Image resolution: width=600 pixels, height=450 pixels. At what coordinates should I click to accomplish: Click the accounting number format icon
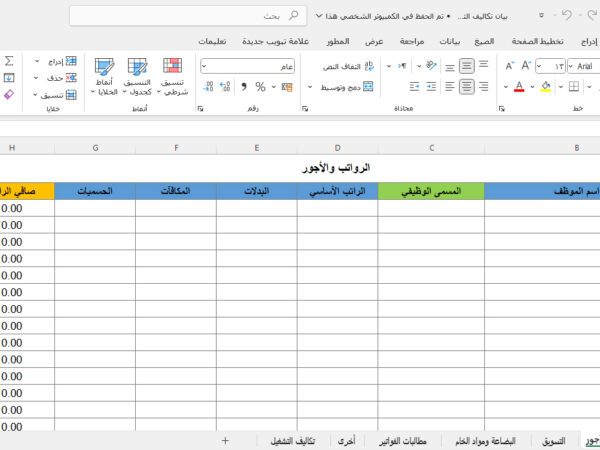coord(287,87)
